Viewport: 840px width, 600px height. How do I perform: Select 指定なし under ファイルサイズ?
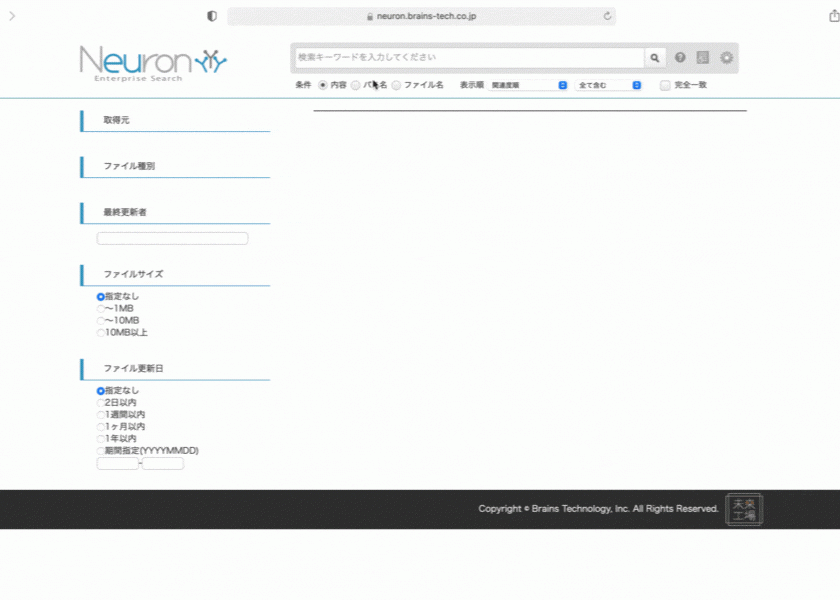101,297
